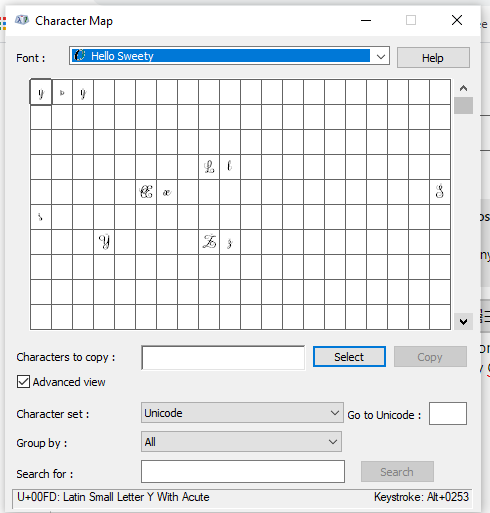490x513 pixels.
Task: Select the capital S with caron glyph
Action: [x=440, y=192]
